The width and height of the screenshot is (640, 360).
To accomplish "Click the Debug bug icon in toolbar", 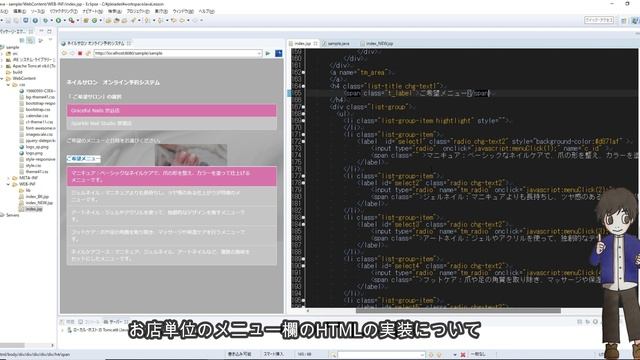I will pyautogui.click(x=45, y=20).
